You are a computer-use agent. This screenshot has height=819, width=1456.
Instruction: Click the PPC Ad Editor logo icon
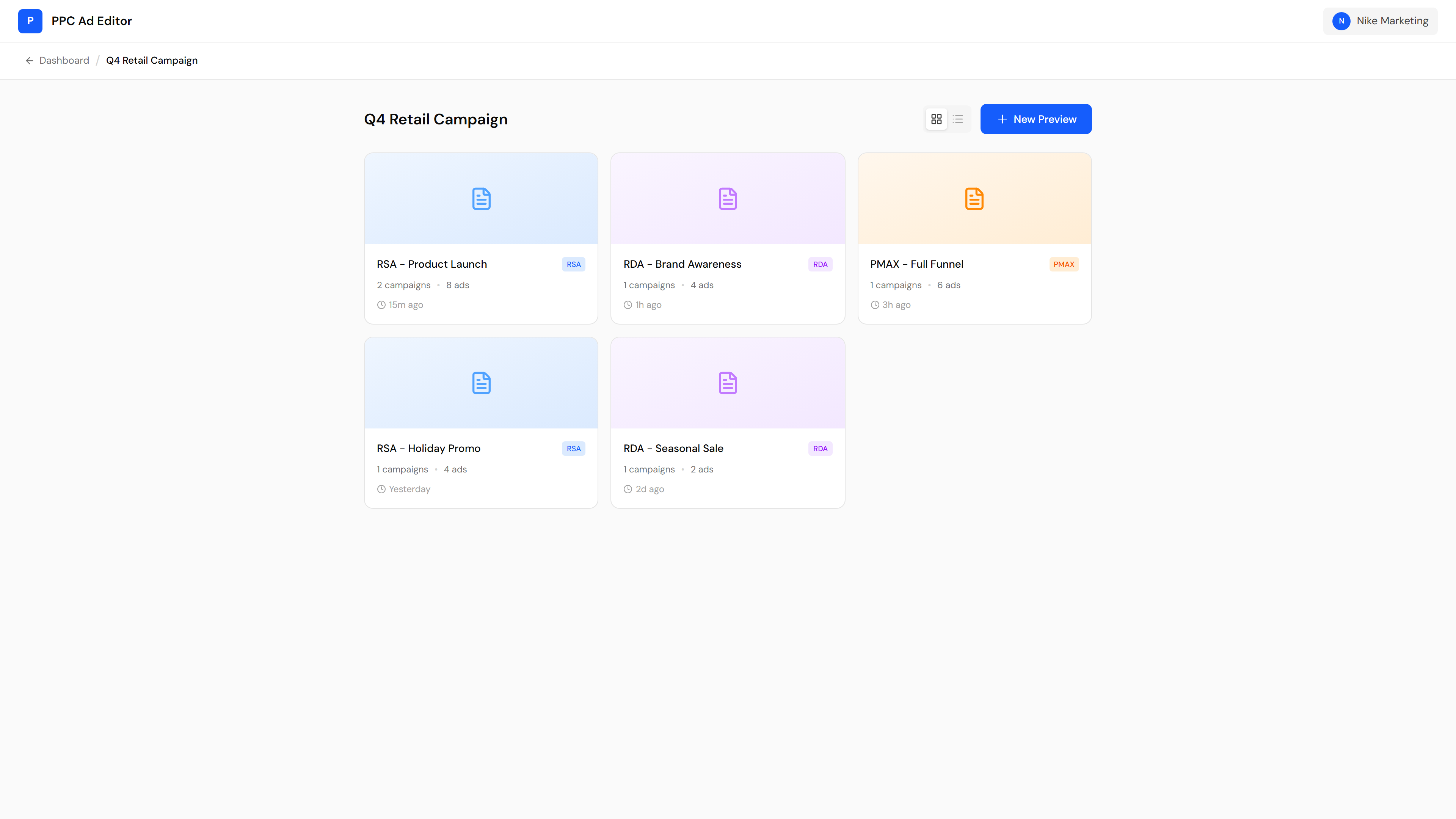pos(30,21)
